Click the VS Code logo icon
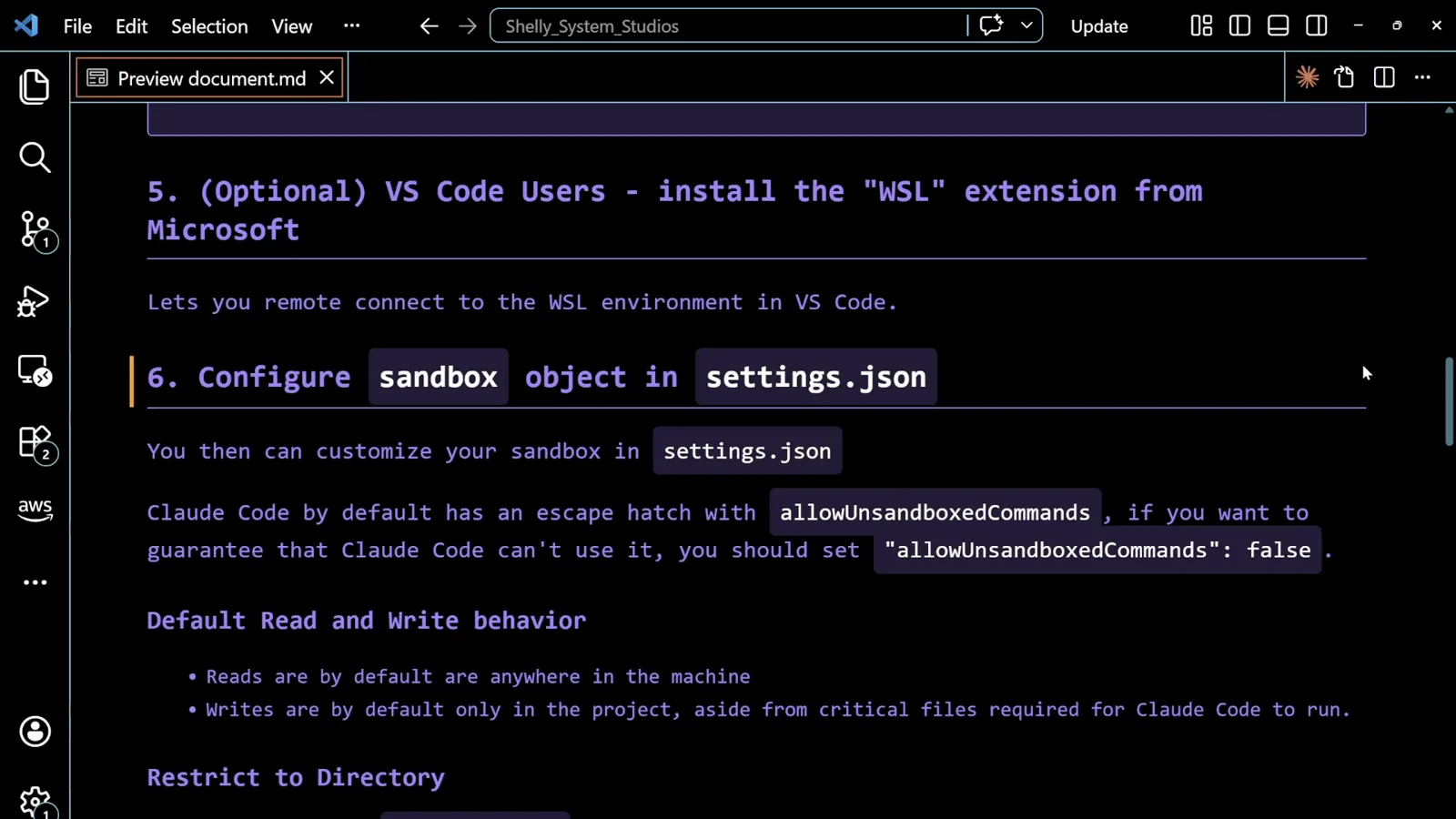The width and height of the screenshot is (1456, 819). pyautogui.click(x=26, y=25)
